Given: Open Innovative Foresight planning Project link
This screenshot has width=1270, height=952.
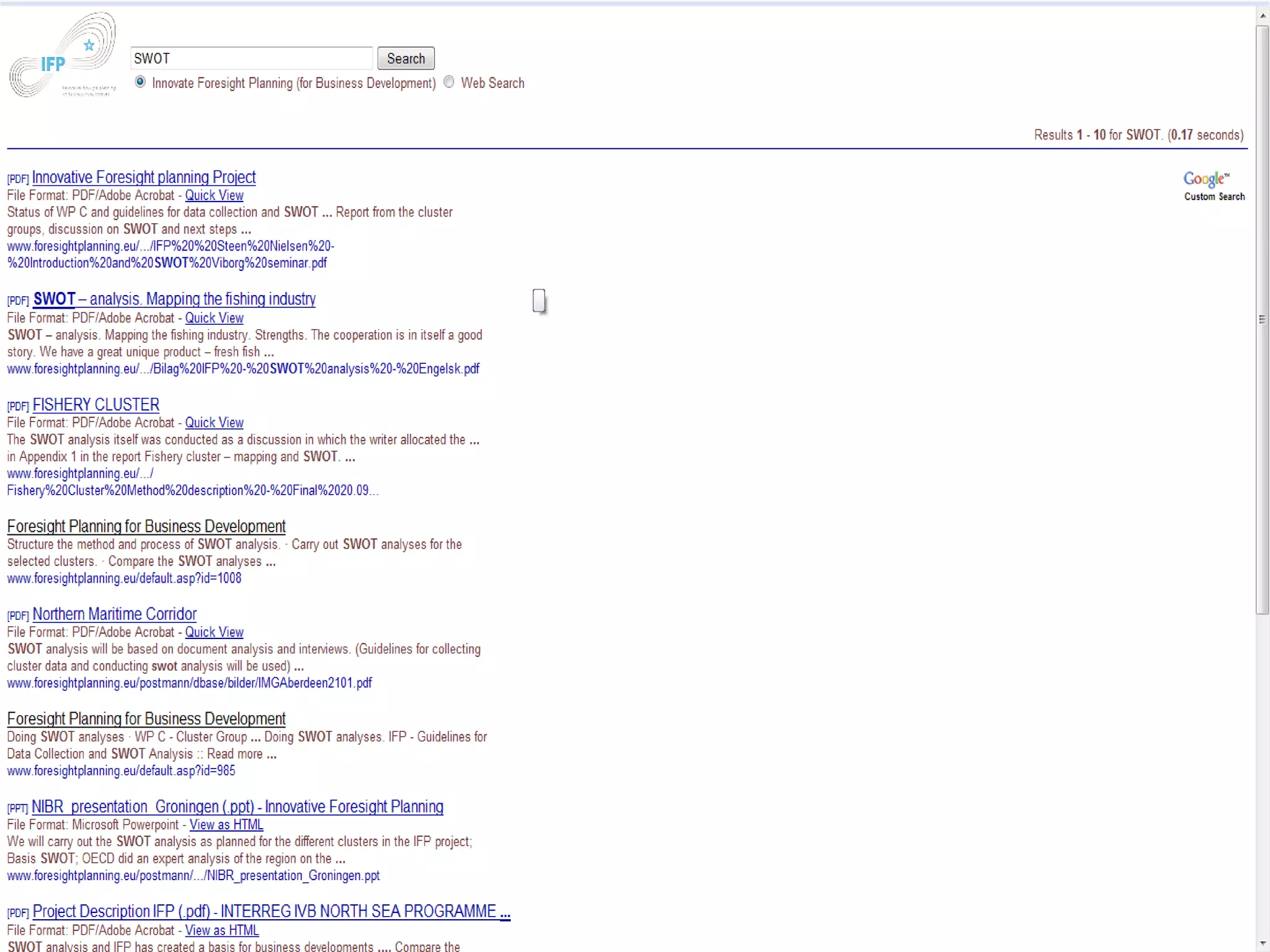Looking at the screenshot, I should [x=143, y=177].
